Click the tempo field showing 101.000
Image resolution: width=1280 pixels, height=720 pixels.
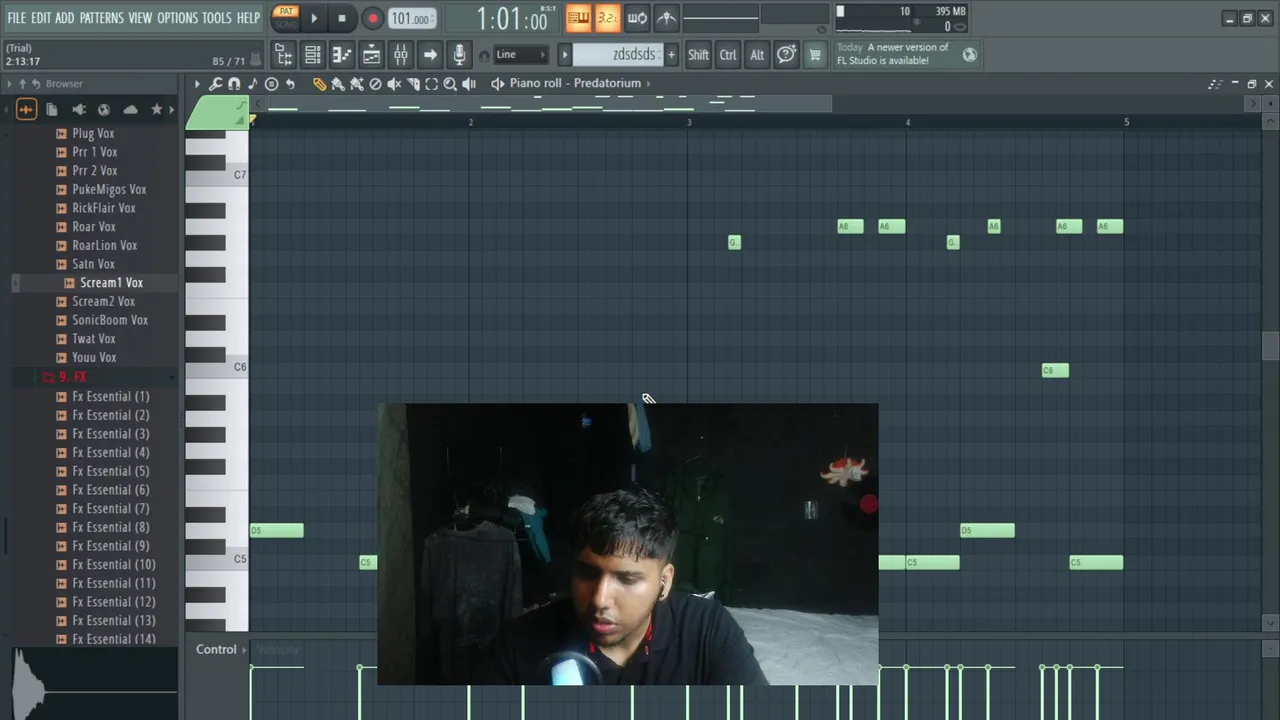(x=410, y=19)
